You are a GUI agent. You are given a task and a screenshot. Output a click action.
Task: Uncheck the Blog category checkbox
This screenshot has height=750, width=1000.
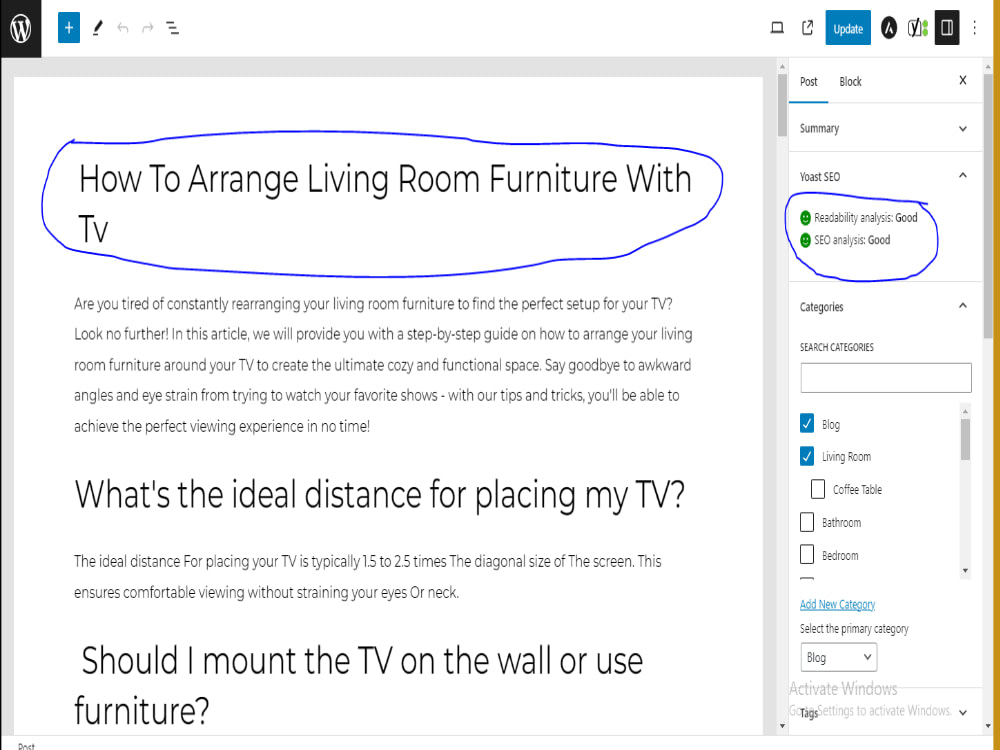(807, 423)
